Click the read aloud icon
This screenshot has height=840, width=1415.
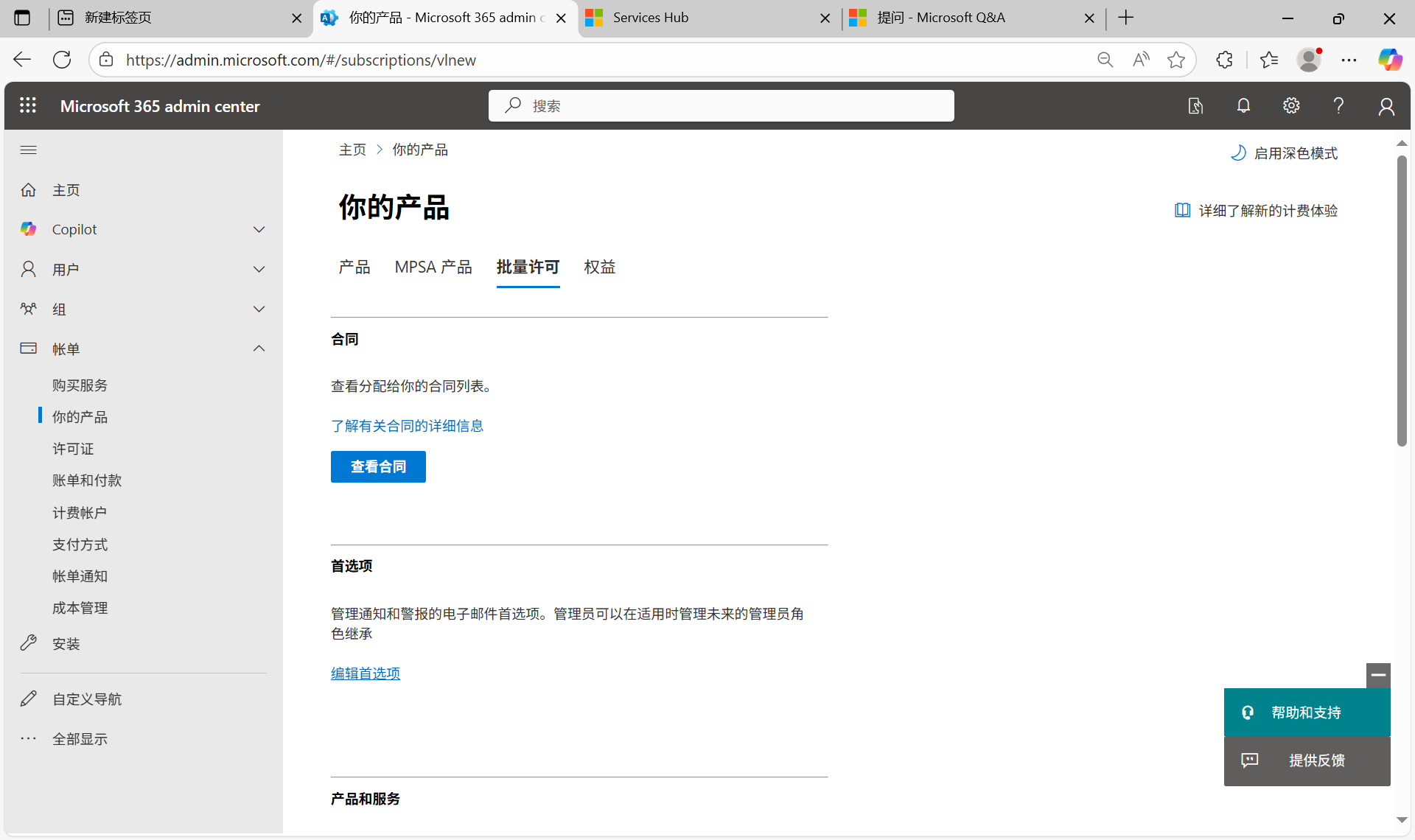(1141, 60)
